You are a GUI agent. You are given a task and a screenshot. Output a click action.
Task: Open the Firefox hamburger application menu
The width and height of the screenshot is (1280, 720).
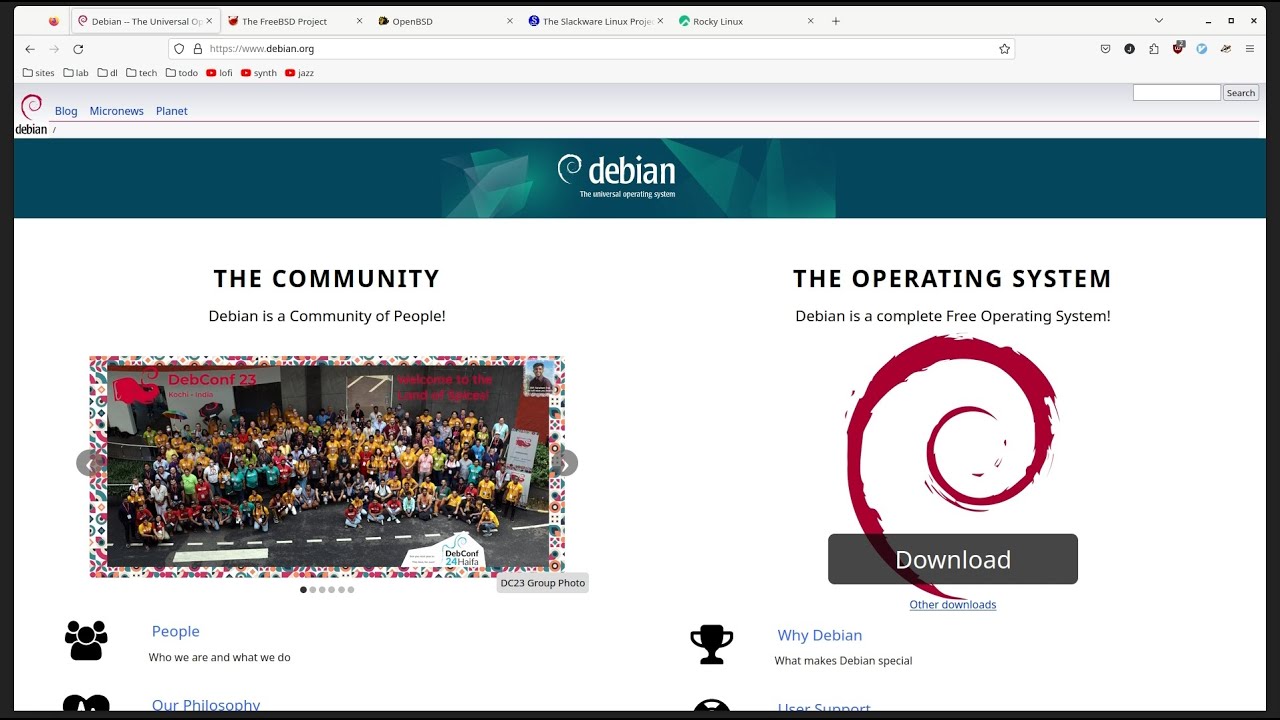pyautogui.click(x=1250, y=49)
